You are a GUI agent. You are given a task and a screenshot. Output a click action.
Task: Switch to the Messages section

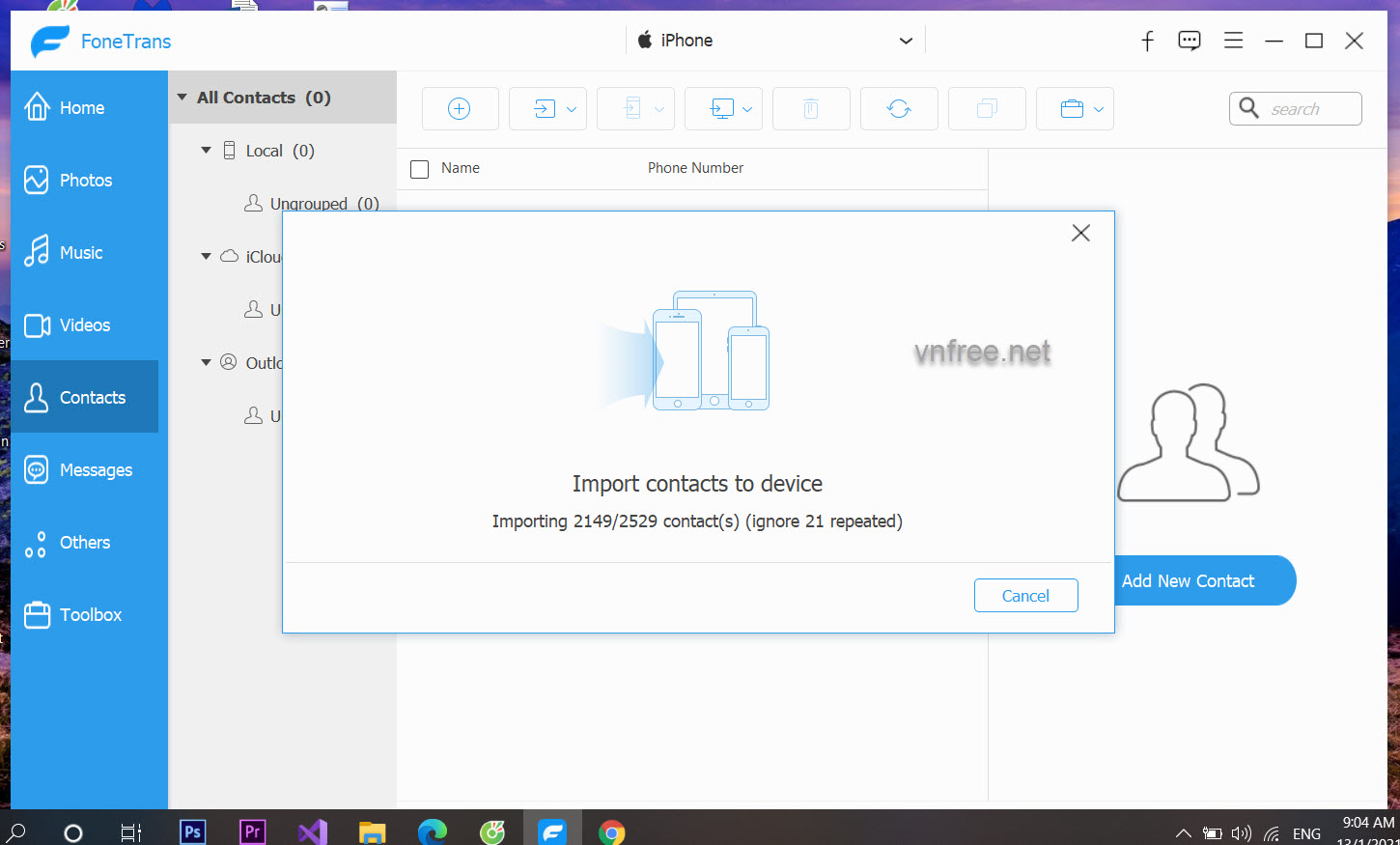coord(95,470)
